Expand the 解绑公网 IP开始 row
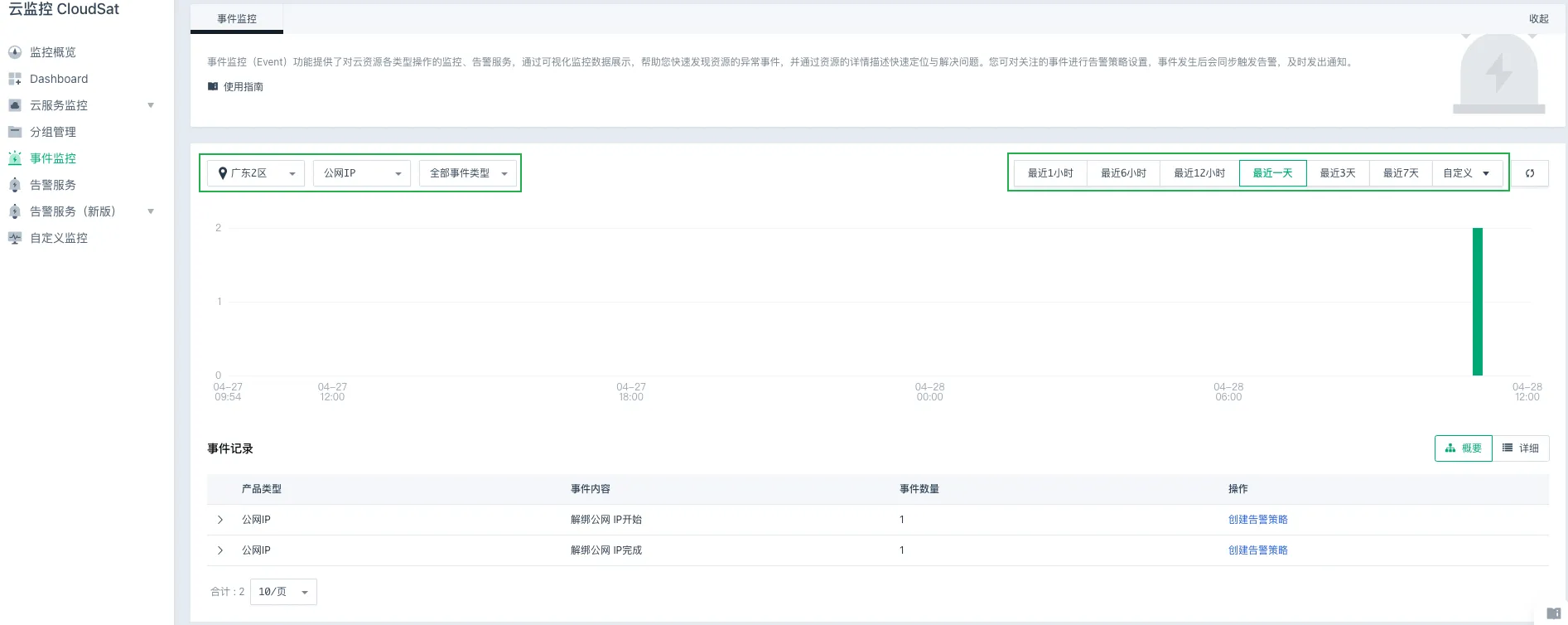This screenshot has width=1568, height=625. coord(220,520)
